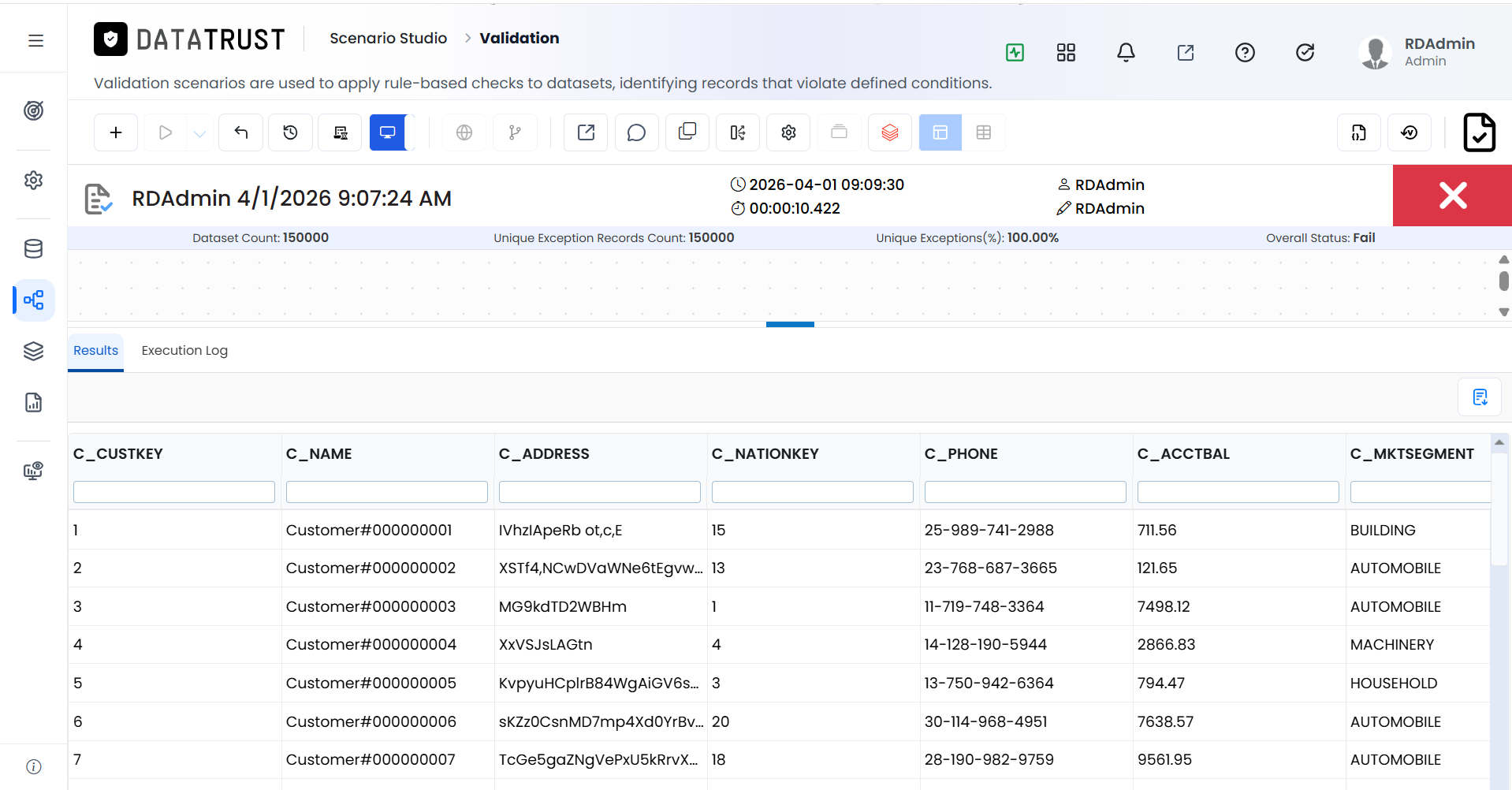Click the blue panel splitter handle
Screen dimensions: 1512x790
[790, 324]
